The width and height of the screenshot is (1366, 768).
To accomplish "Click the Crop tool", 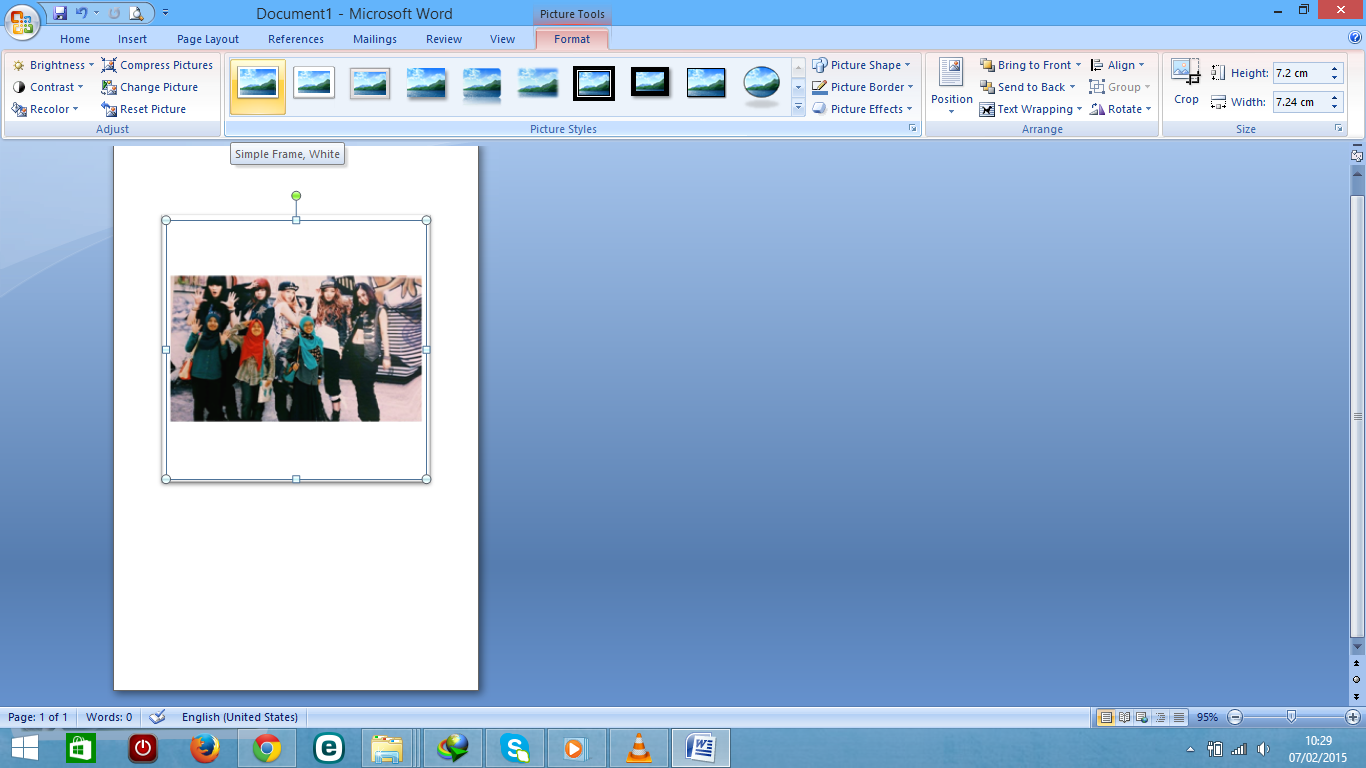I will [x=1187, y=82].
